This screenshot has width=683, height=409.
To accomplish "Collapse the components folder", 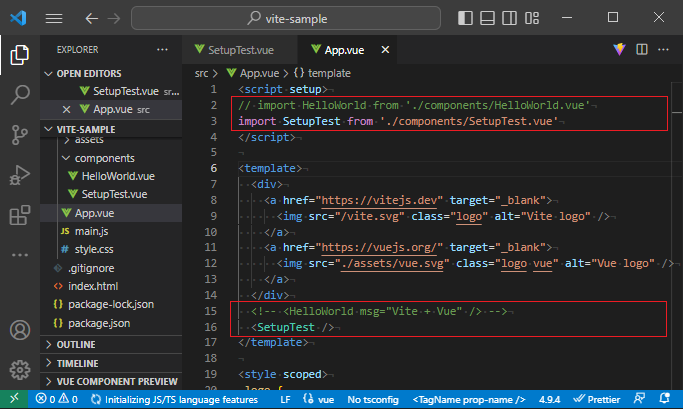I will [x=105, y=158].
